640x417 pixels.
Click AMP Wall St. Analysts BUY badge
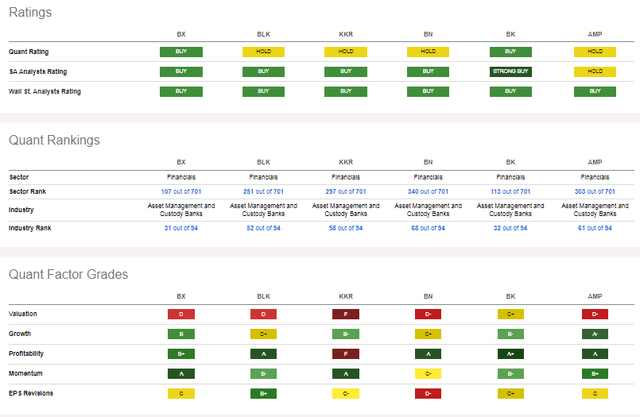tap(595, 92)
